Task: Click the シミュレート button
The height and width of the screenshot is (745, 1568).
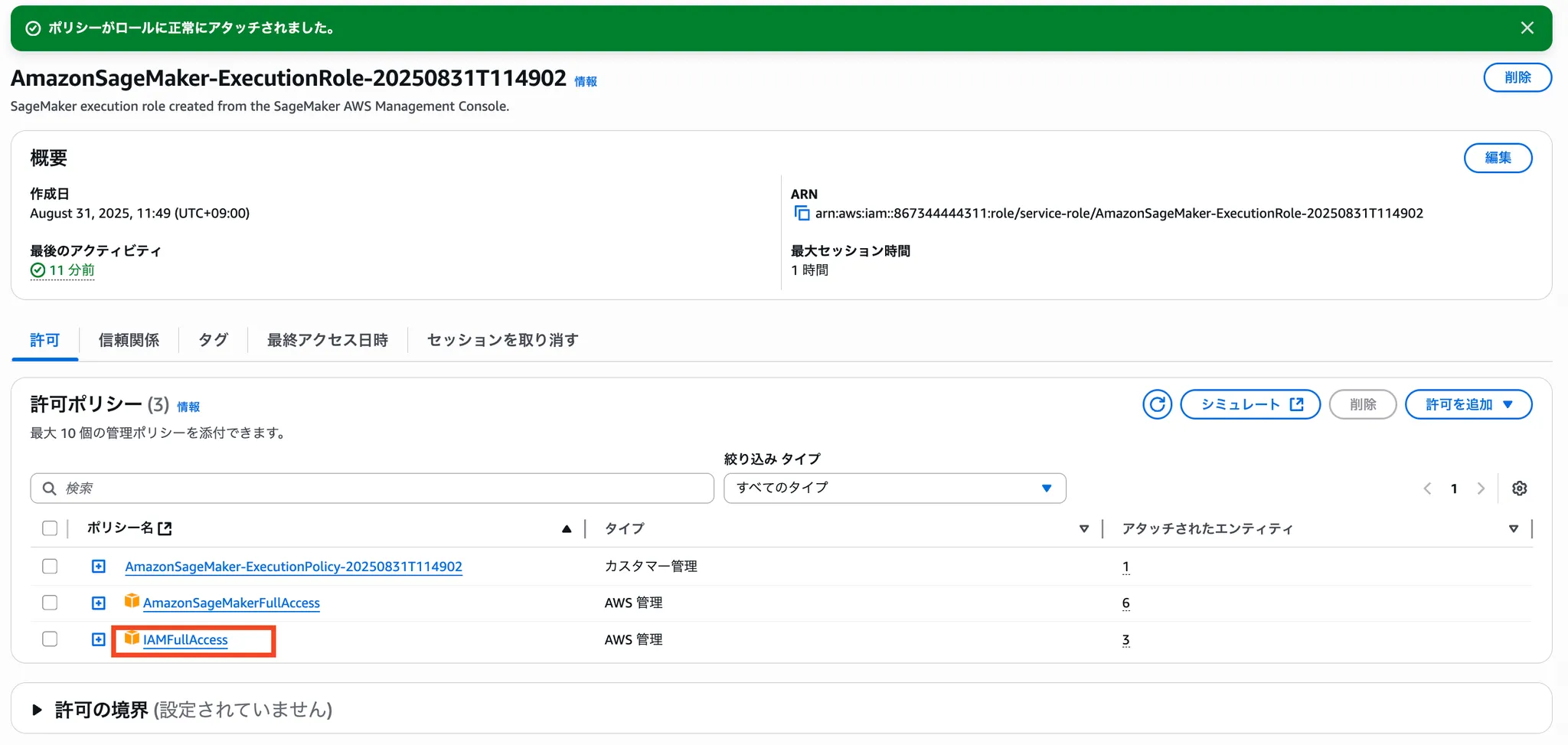Action: [x=1250, y=404]
